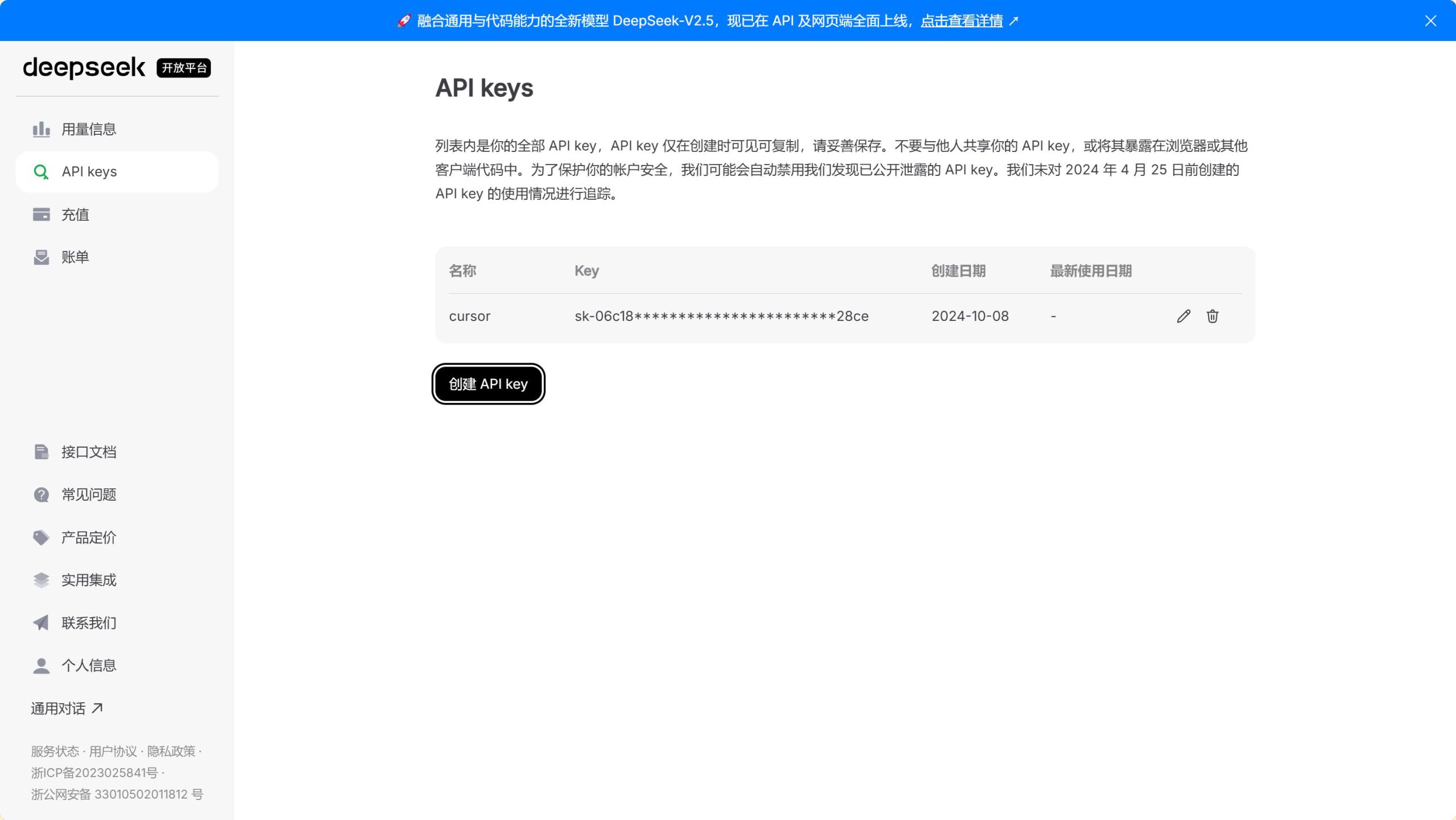Click the DeepSeek logo
This screenshot has width=1456, height=820.
(84, 68)
